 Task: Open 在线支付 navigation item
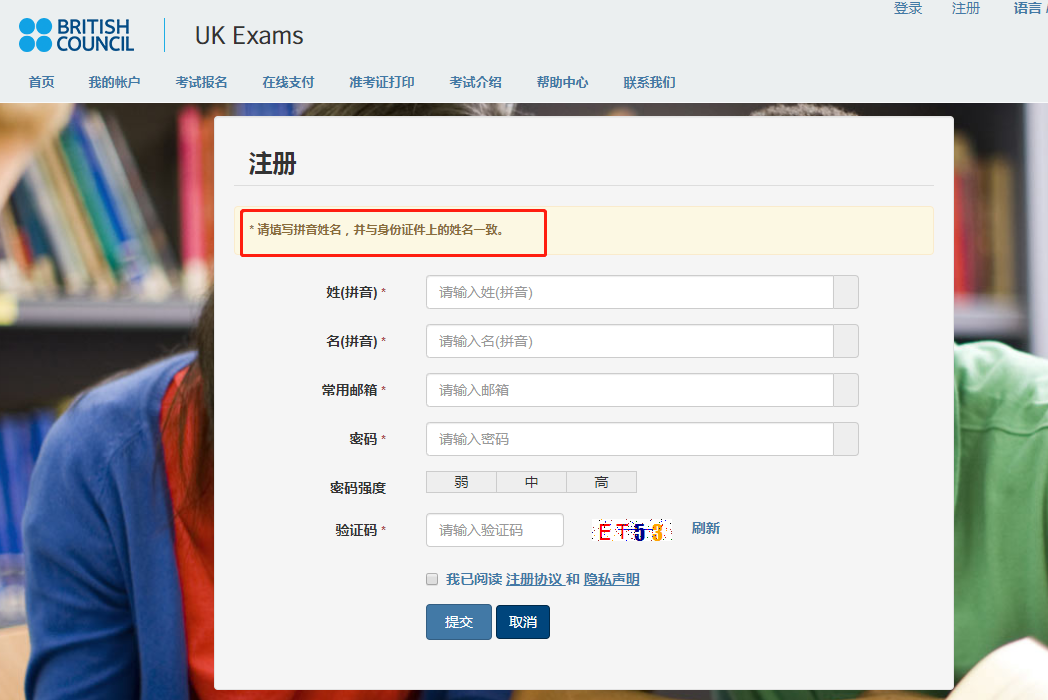288,82
